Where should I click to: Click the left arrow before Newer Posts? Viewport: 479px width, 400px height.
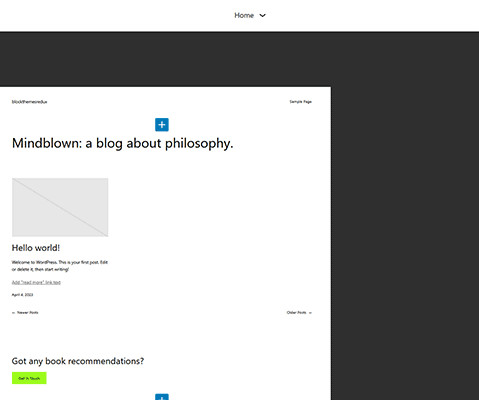pyautogui.click(x=13, y=313)
